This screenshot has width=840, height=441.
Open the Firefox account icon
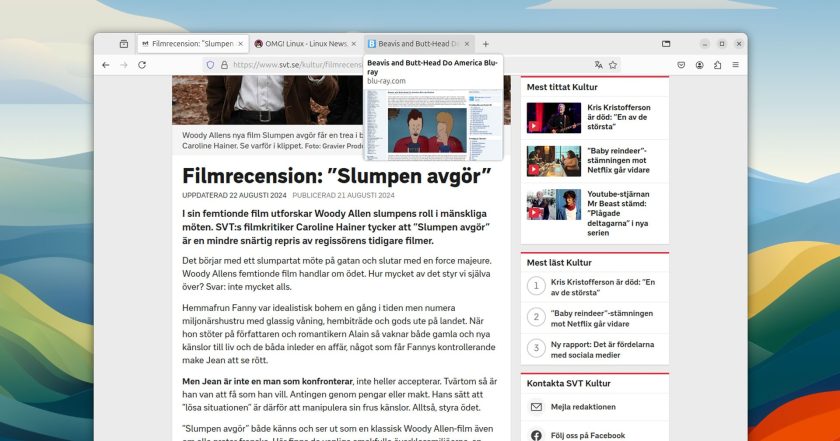pyautogui.click(x=700, y=65)
